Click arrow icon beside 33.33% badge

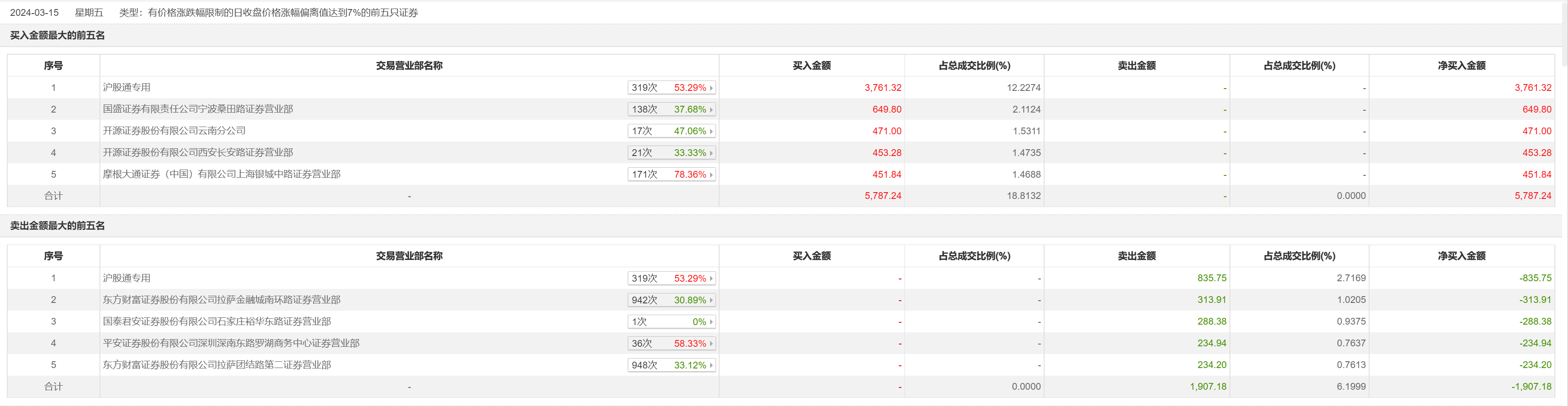click(x=711, y=153)
